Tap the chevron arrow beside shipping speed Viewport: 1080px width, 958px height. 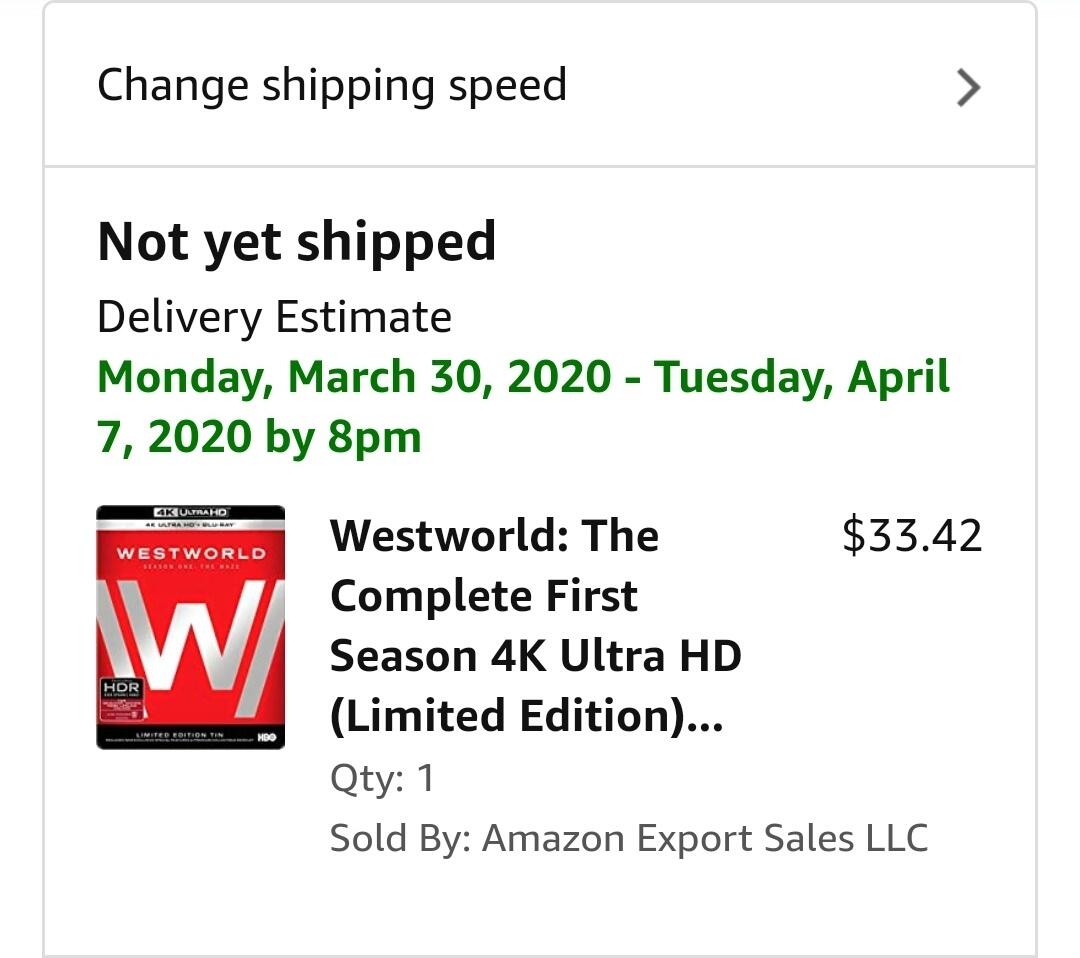967,88
